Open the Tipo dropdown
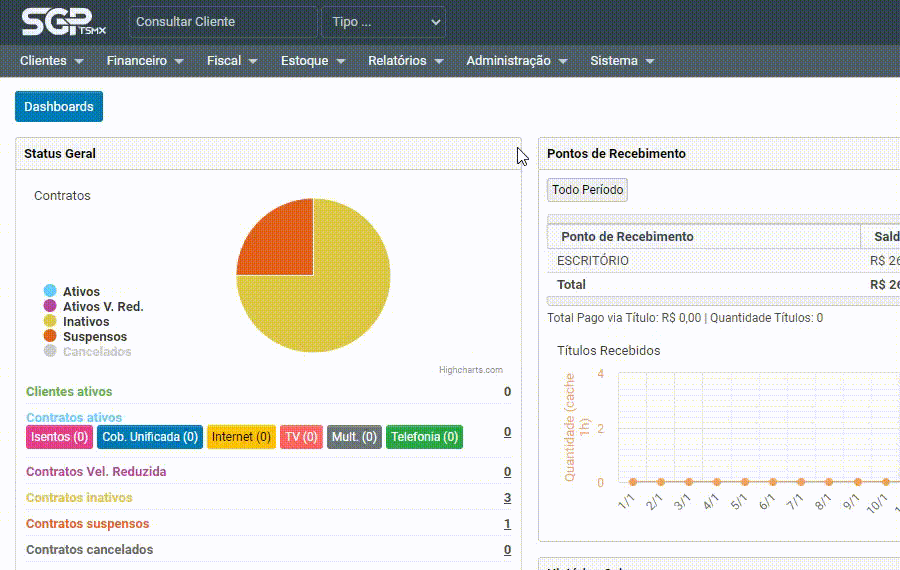This screenshot has width=900, height=570. (383, 22)
